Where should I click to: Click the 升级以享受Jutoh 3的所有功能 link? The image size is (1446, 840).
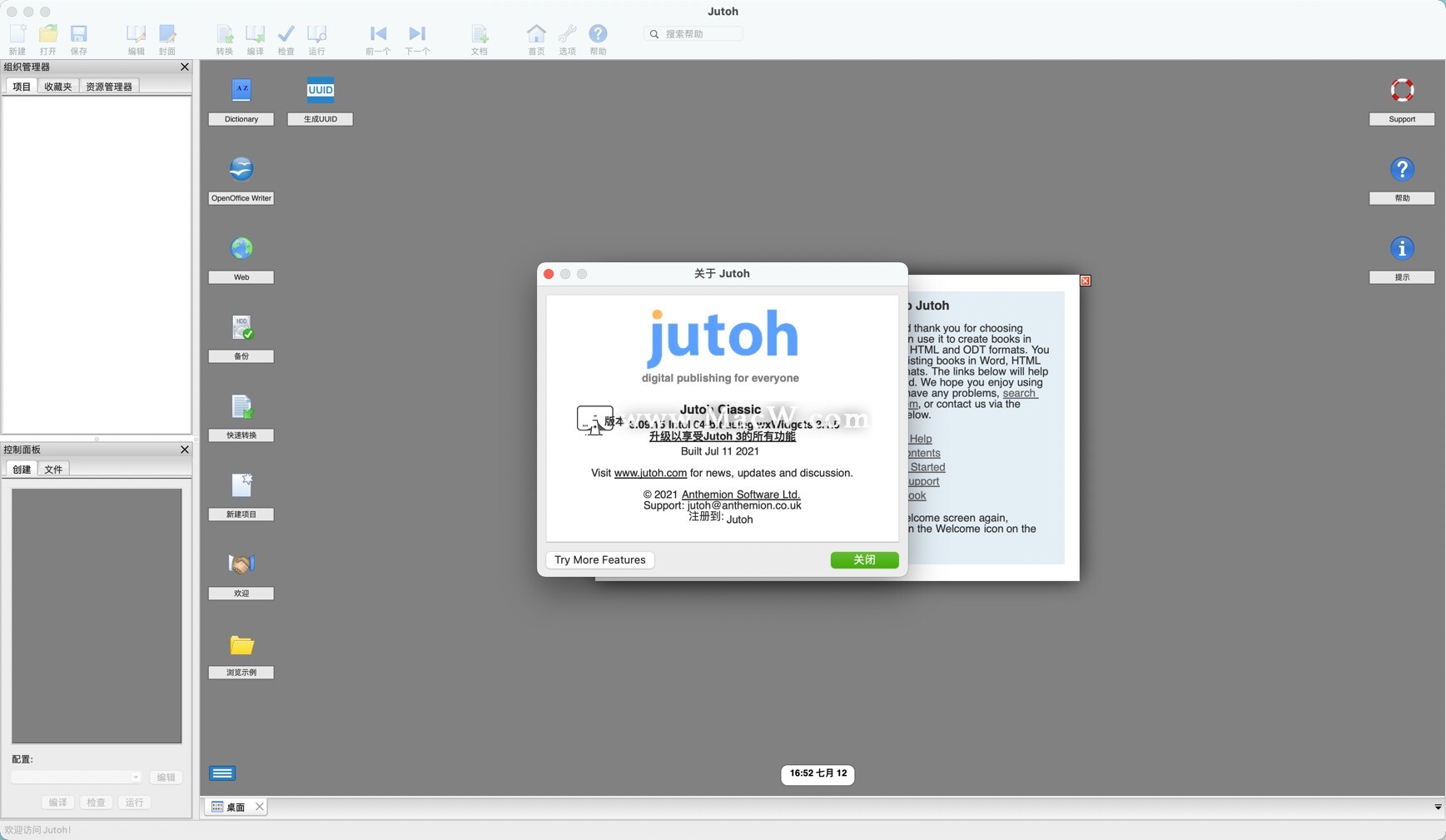pos(723,436)
